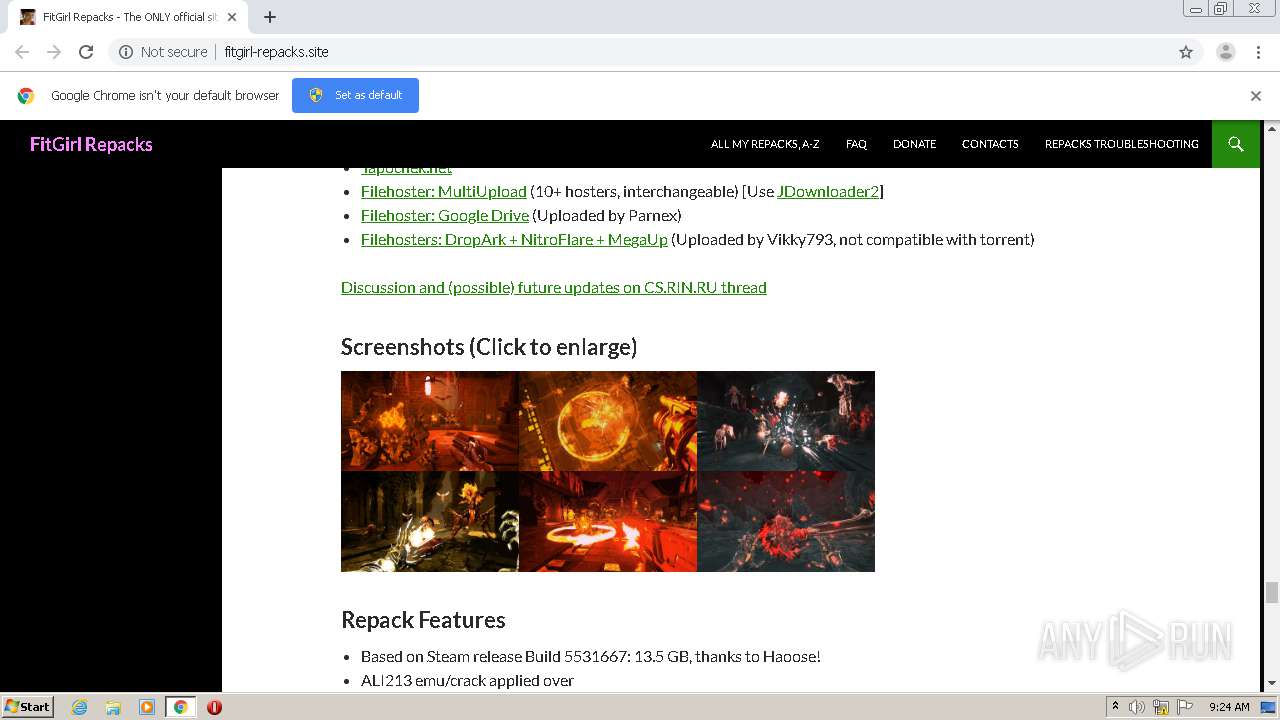The height and width of the screenshot is (720, 1280).
Task: Open a new tab with the plus button
Action: coord(270,17)
